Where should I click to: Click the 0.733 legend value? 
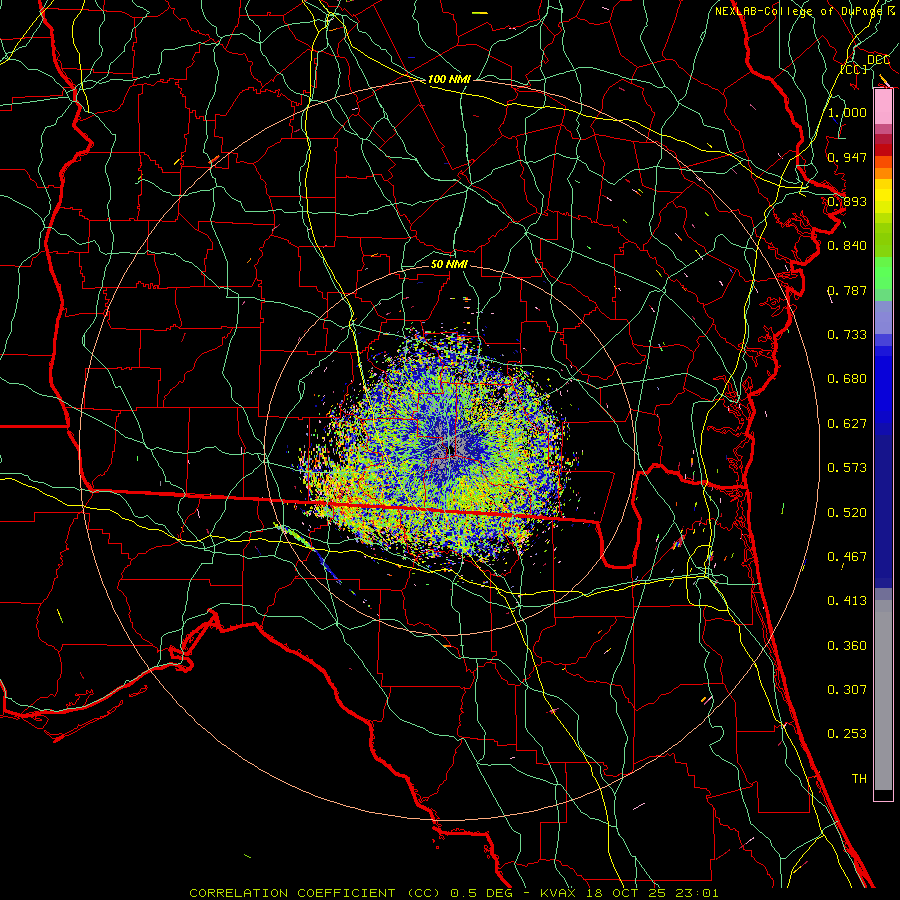847,335
